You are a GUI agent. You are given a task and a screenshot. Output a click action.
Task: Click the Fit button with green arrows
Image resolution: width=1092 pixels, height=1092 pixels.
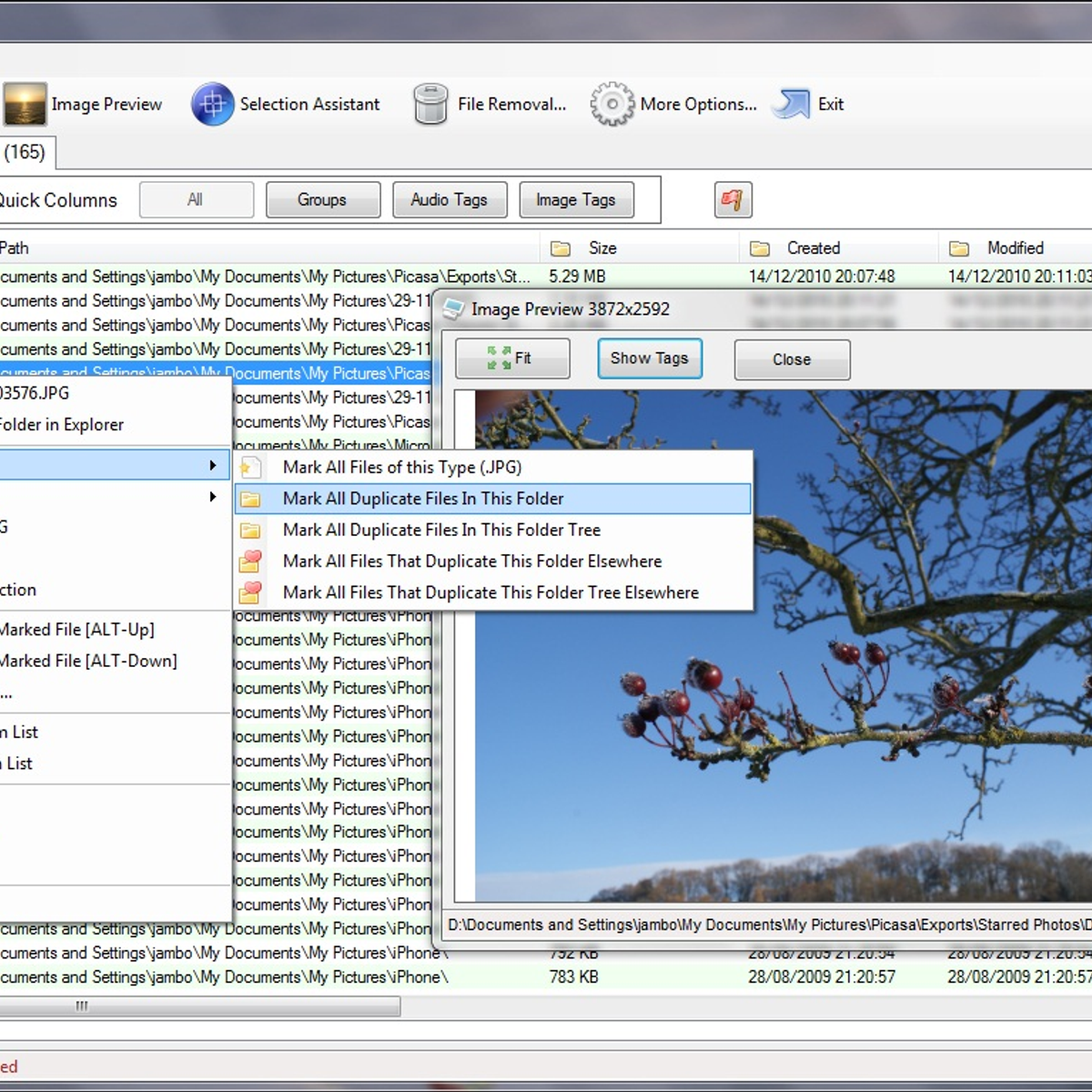pyautogui.click(x=512, y=359)
